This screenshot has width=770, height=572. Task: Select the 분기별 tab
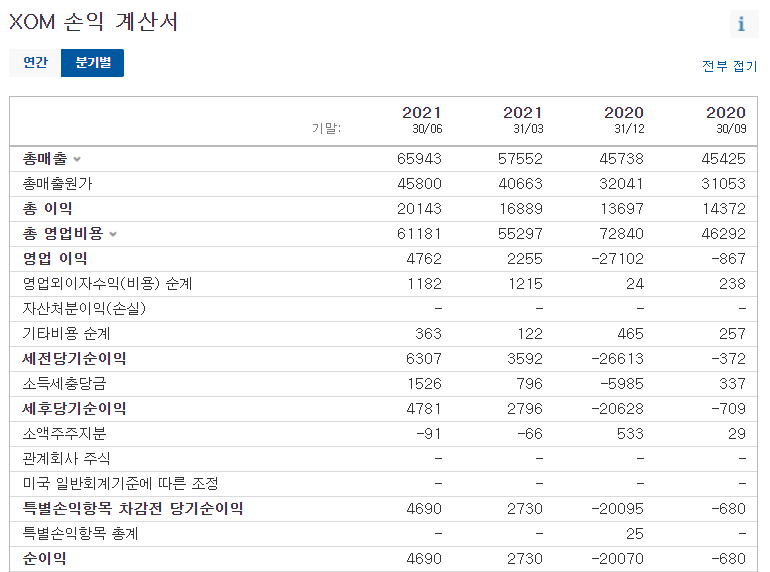pos(92,63)
